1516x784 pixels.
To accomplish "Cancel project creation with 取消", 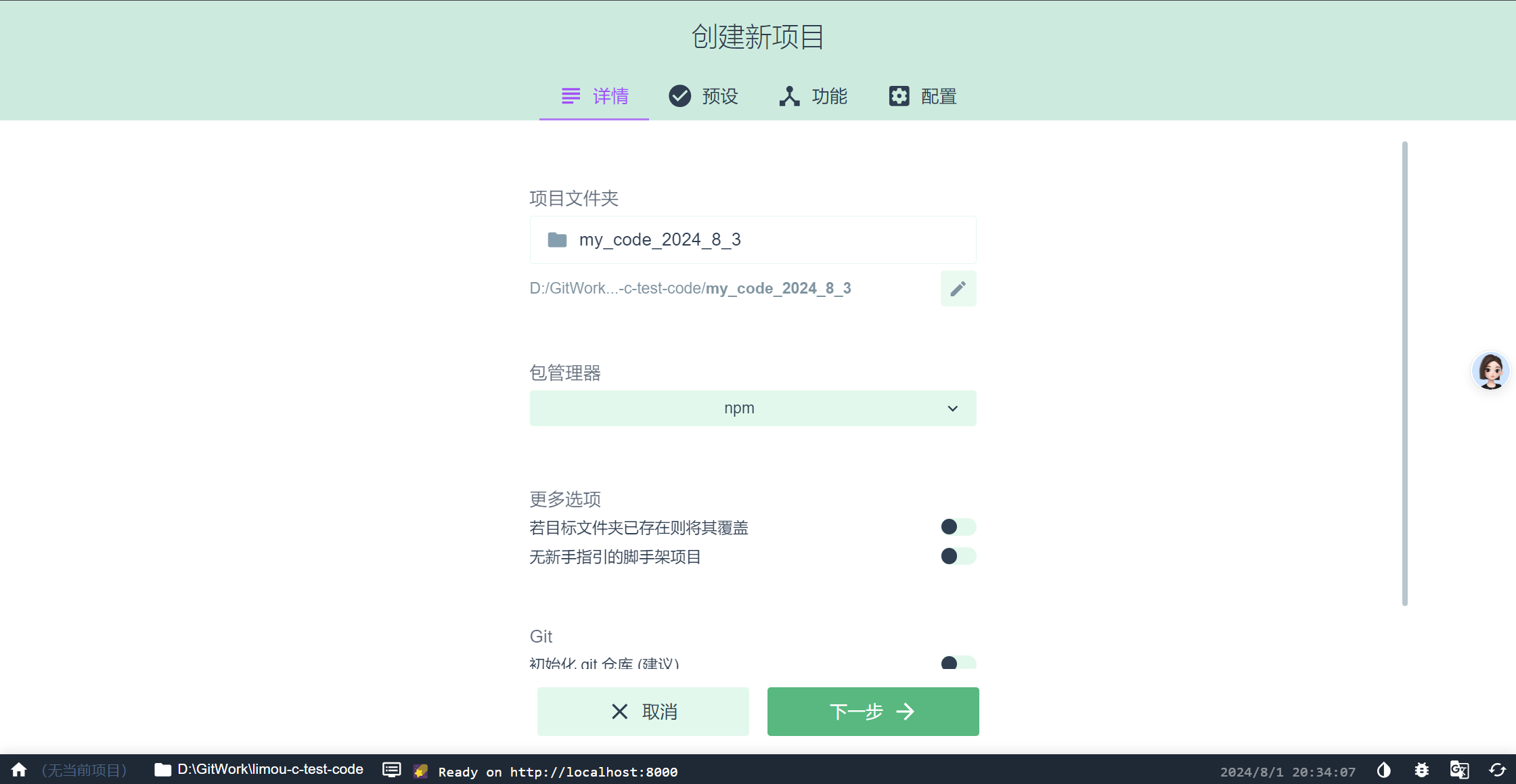I will pyautogui.click(x=642, y=711).
